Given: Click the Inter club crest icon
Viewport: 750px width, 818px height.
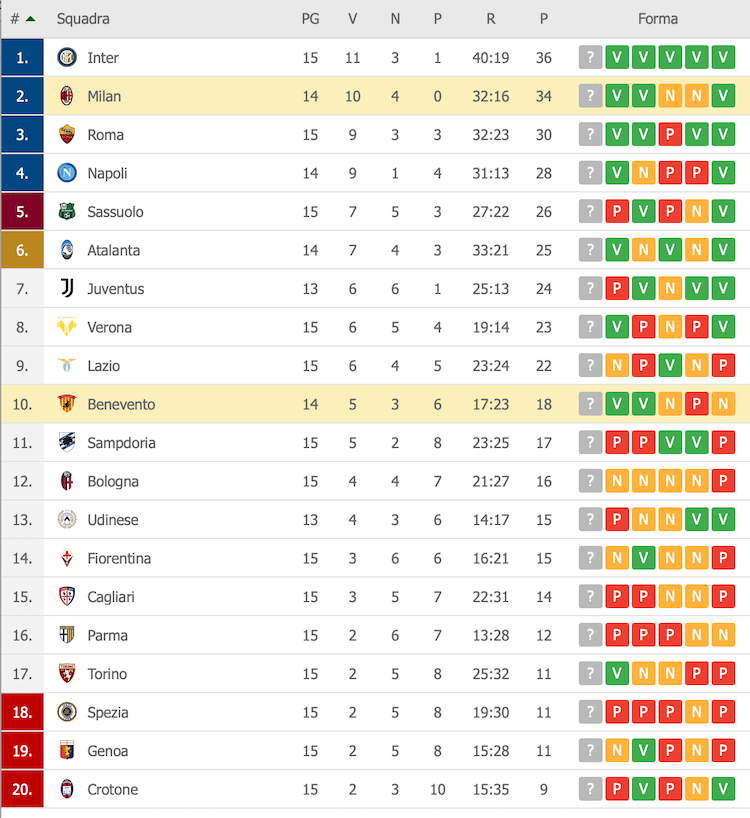Looking at the screenshot, I should coord(67,58).
